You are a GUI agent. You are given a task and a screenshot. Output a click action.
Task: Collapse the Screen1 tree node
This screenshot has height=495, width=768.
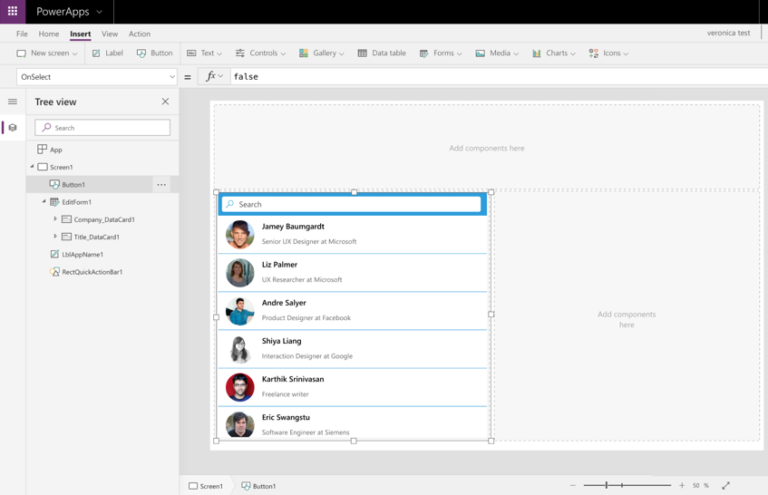click(x=32, y=166)
